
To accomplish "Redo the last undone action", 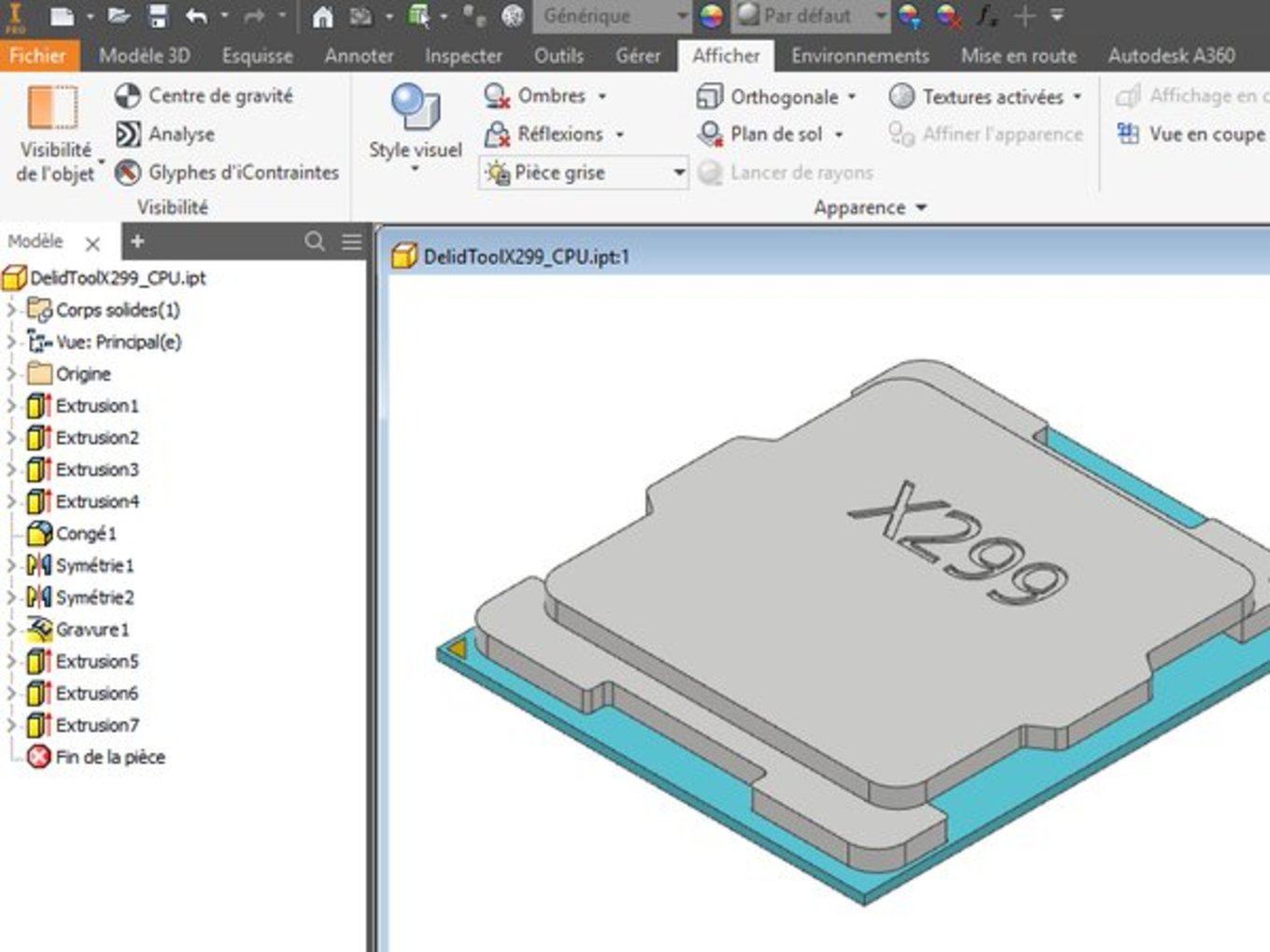I will [254, 16].
